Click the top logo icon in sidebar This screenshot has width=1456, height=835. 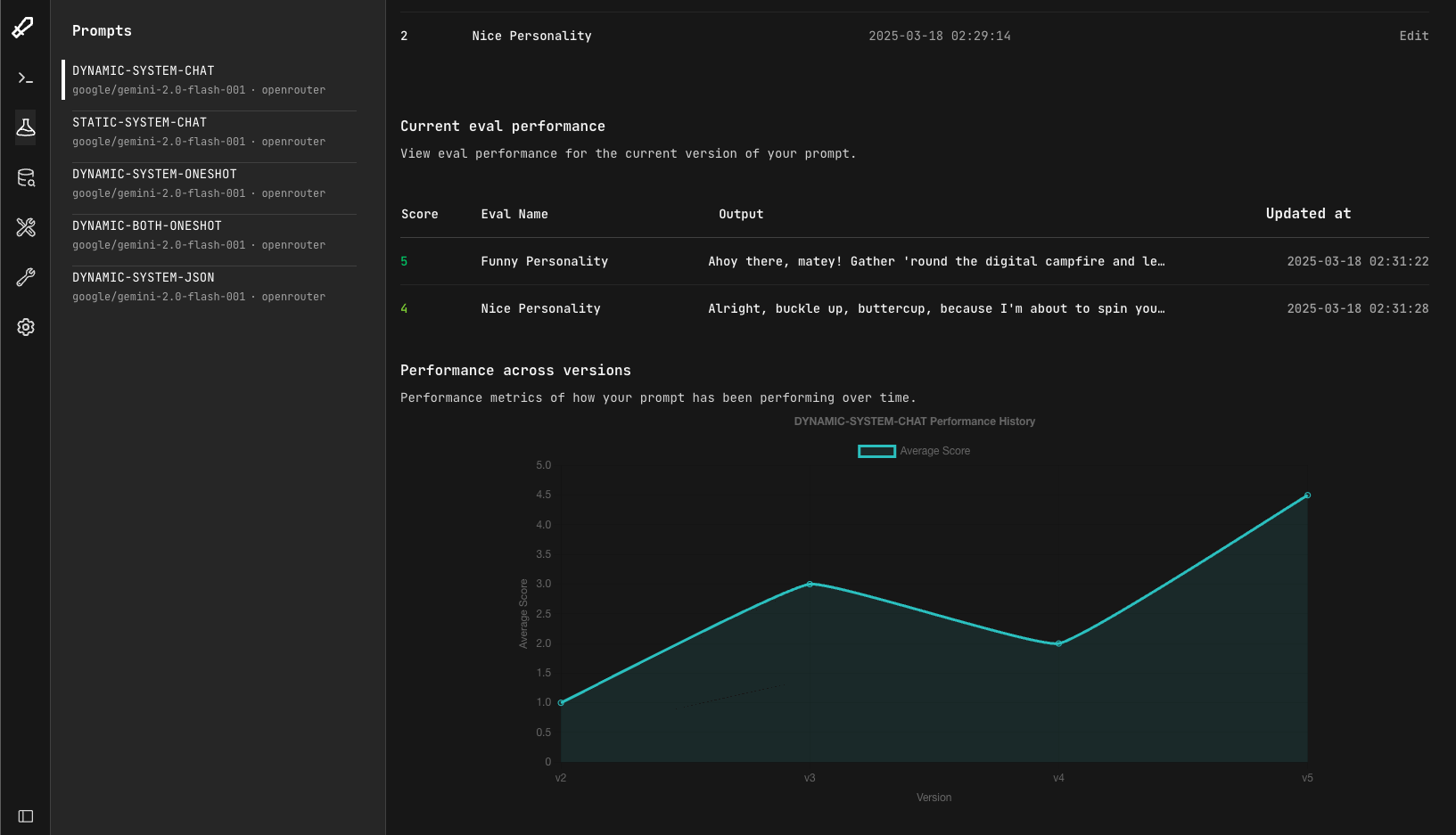tap(24, 27)
